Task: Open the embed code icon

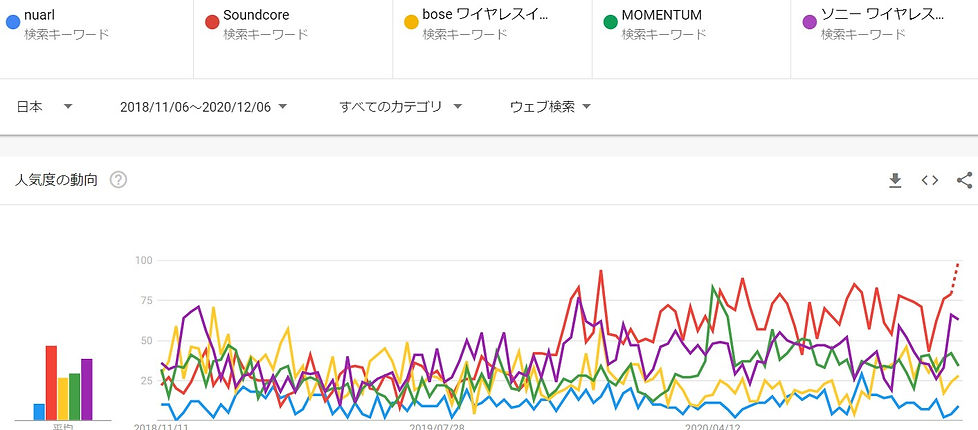Action: pos(930,180)
